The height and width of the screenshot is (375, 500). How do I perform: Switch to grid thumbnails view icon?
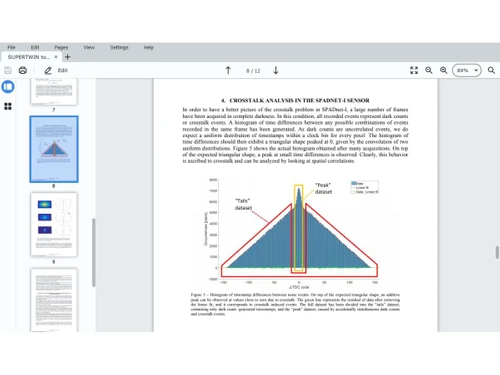[x=8, y=106]
